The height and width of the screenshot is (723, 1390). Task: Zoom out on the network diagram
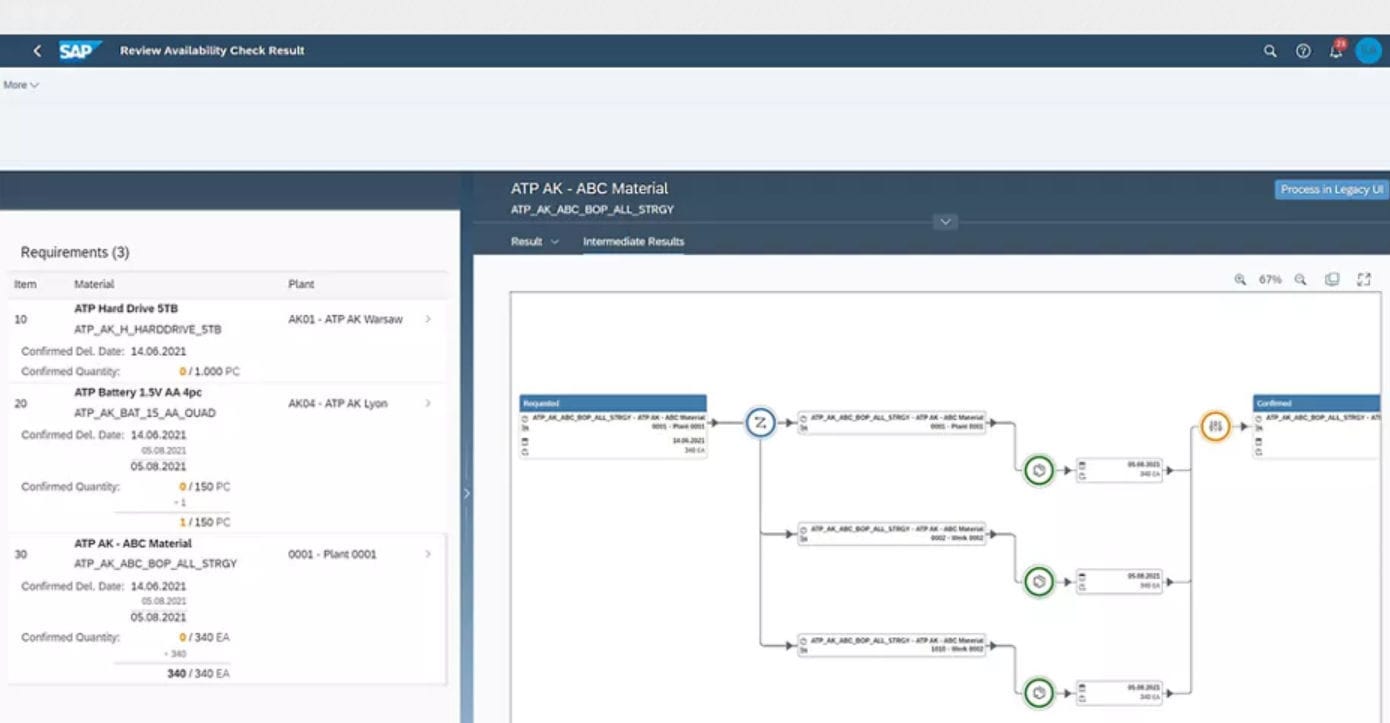tap(1300, 280)
